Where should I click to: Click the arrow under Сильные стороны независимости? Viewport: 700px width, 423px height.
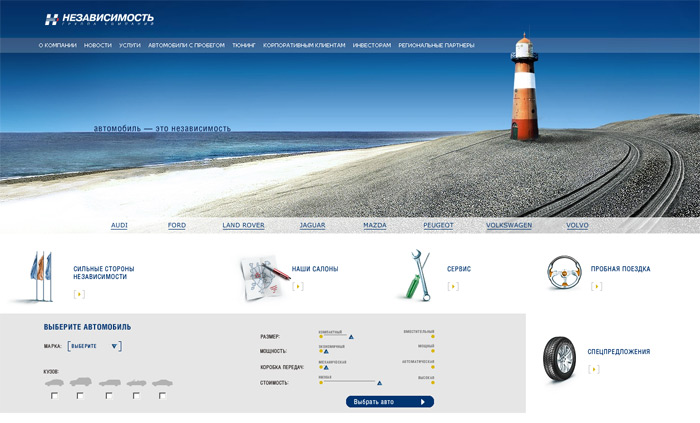pyautogui.click(x=79, y=294)
